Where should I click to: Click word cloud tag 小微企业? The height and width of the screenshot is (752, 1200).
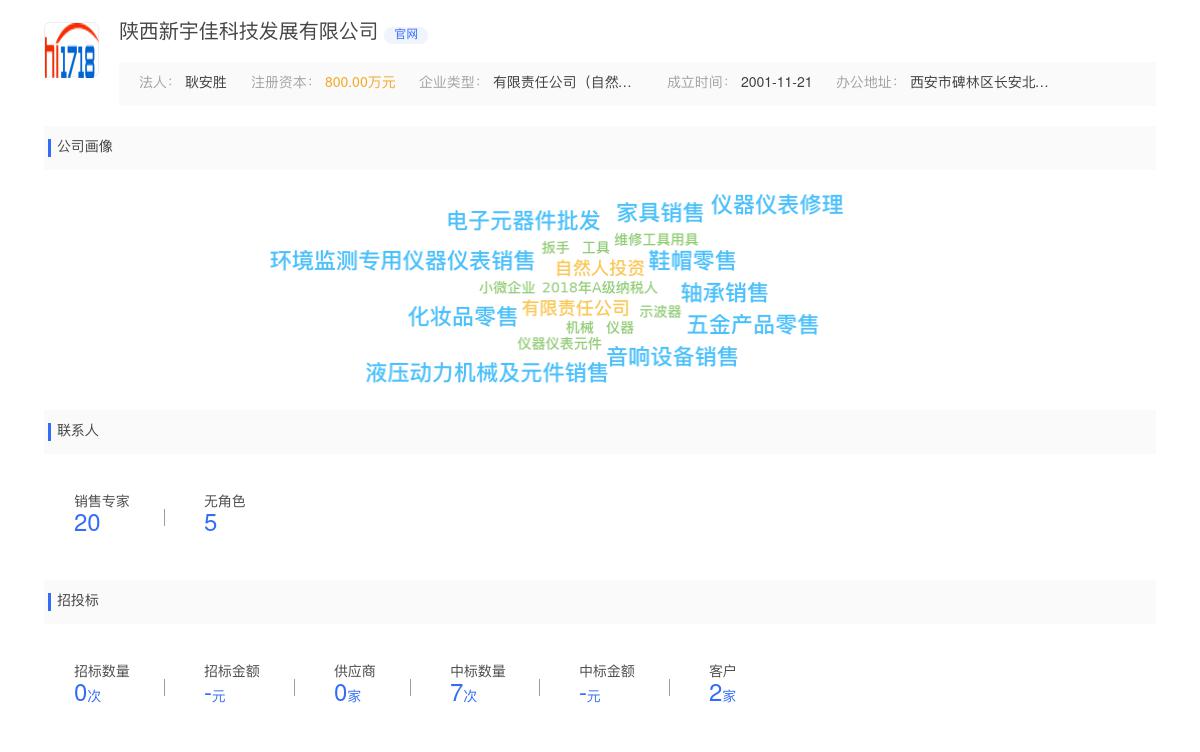point(507,288)
